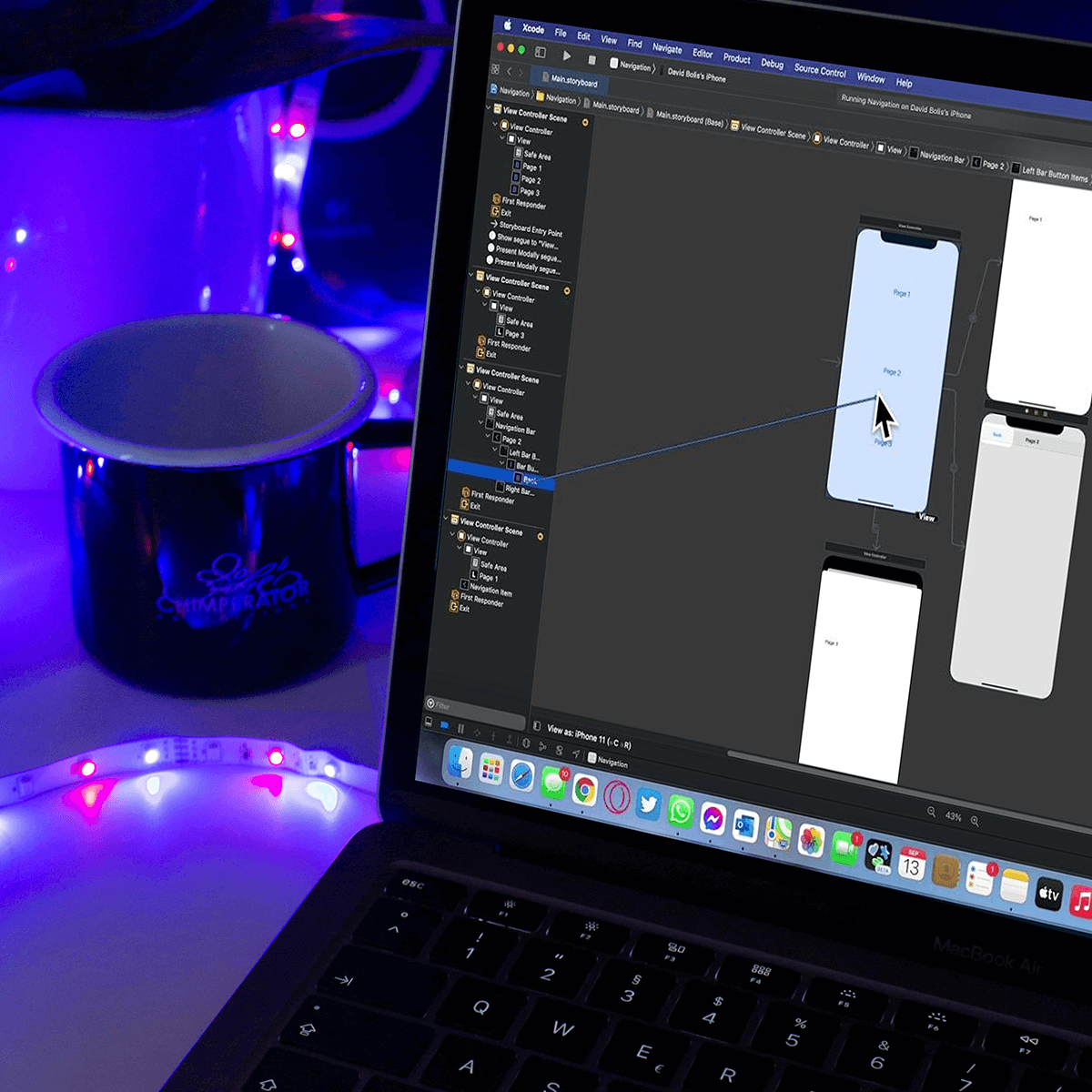Click the Run (play) button in Xcode toolbar

[x=566, y=56]
